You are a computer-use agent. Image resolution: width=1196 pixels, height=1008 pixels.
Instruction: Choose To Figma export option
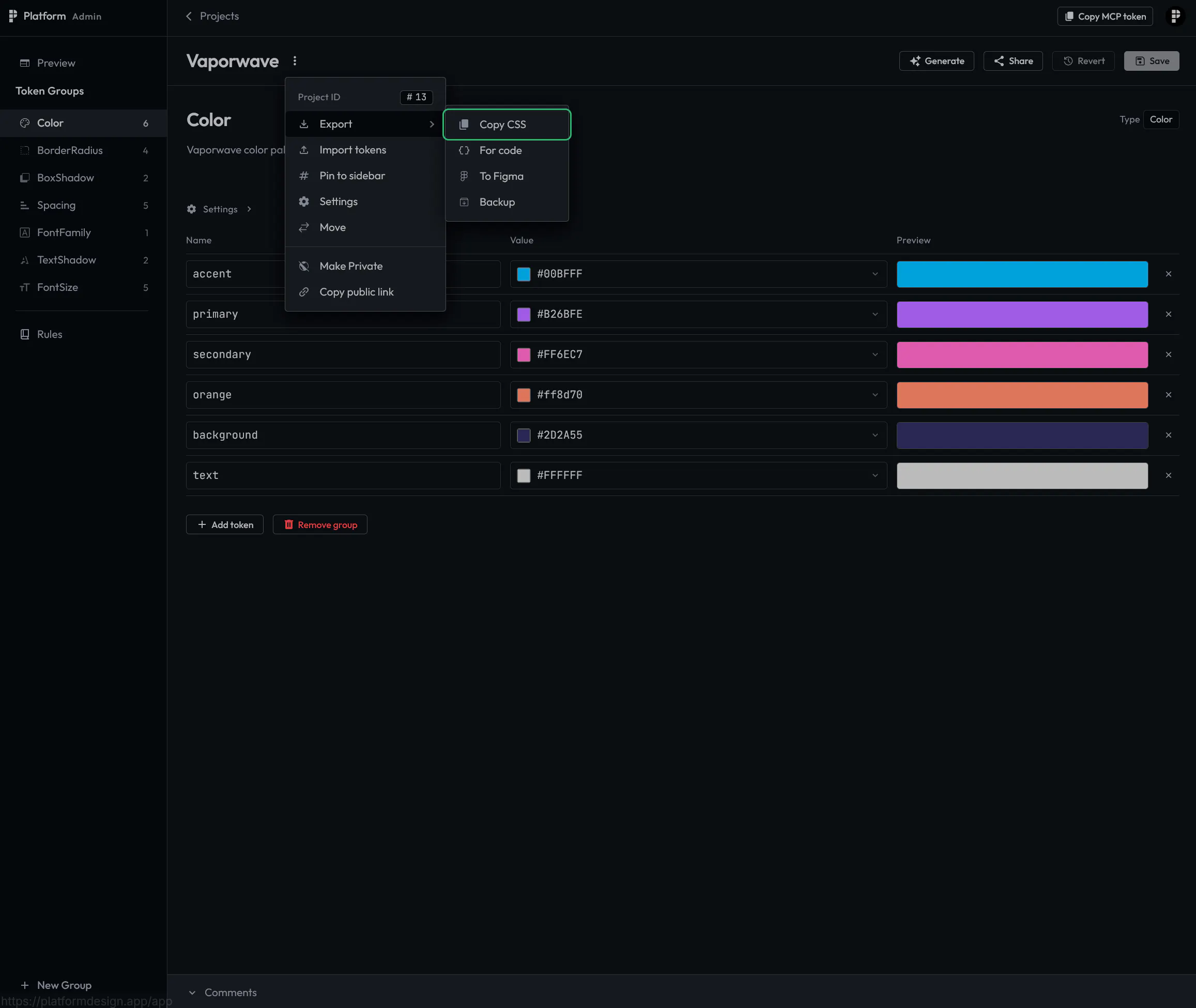(507, 176)
